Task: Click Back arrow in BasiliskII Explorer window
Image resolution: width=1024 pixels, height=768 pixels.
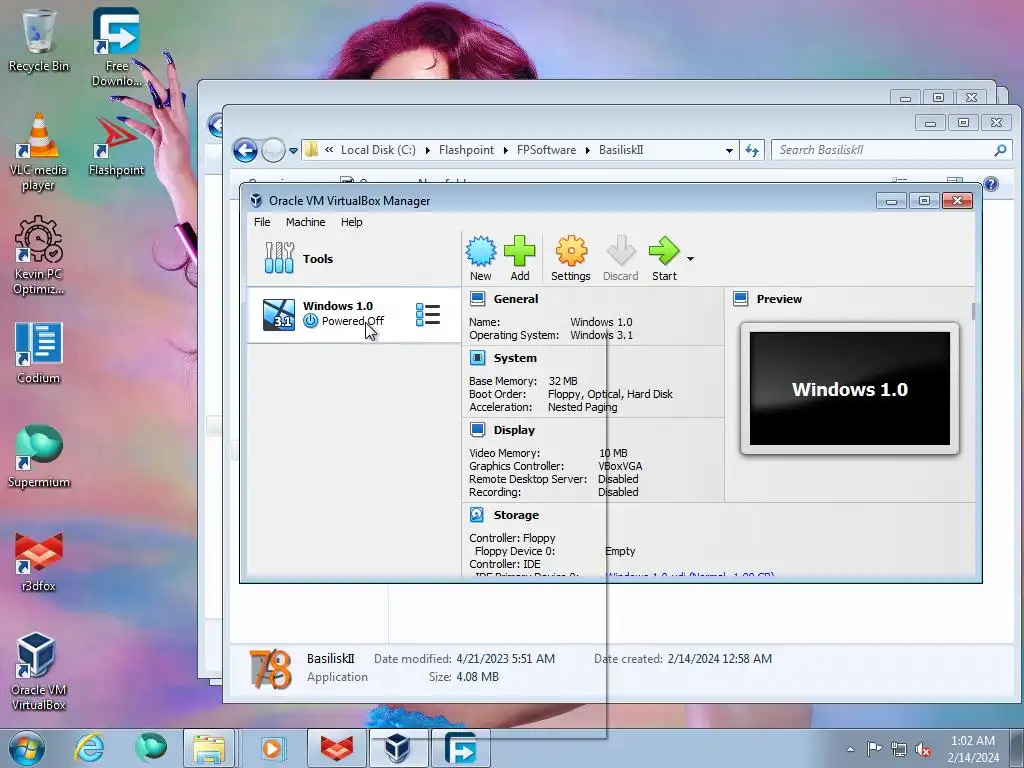Action: click(245, 150)
